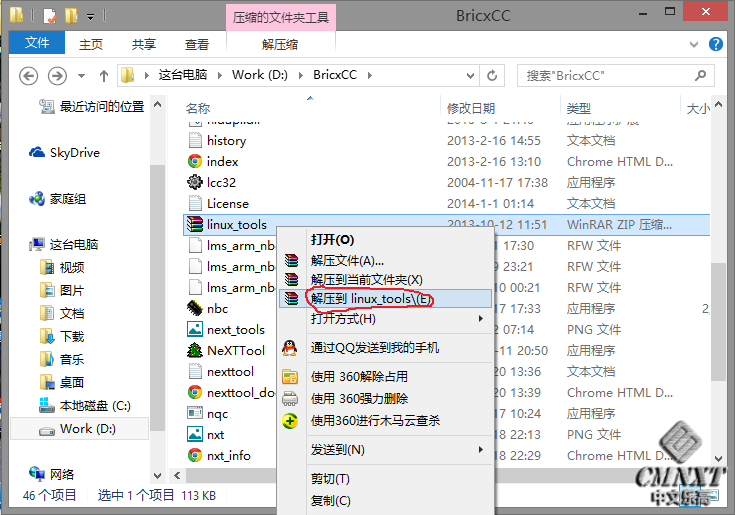735x515 pixels.
Task: Sort by the 名称 column header
Action: (198, 109)
